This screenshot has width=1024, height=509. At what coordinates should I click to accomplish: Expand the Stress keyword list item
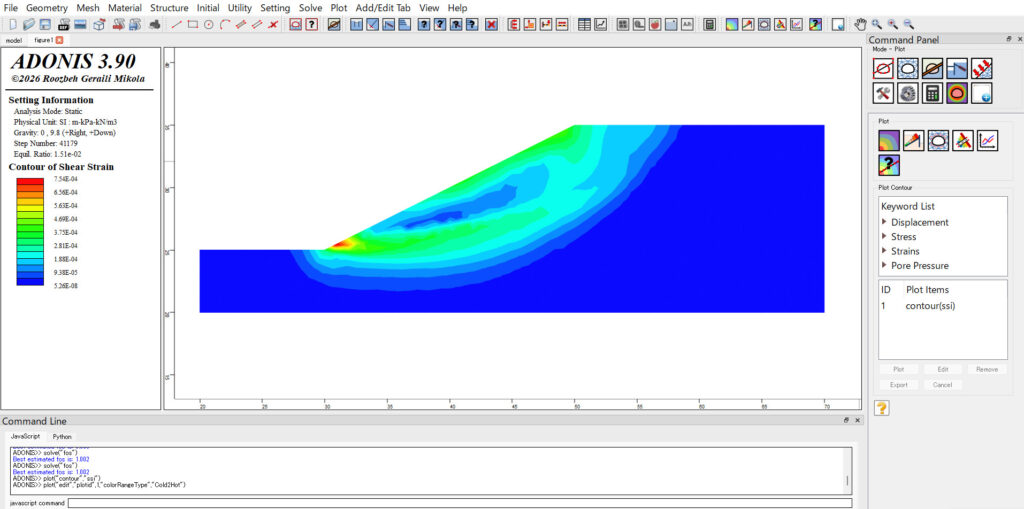(884, 237)
